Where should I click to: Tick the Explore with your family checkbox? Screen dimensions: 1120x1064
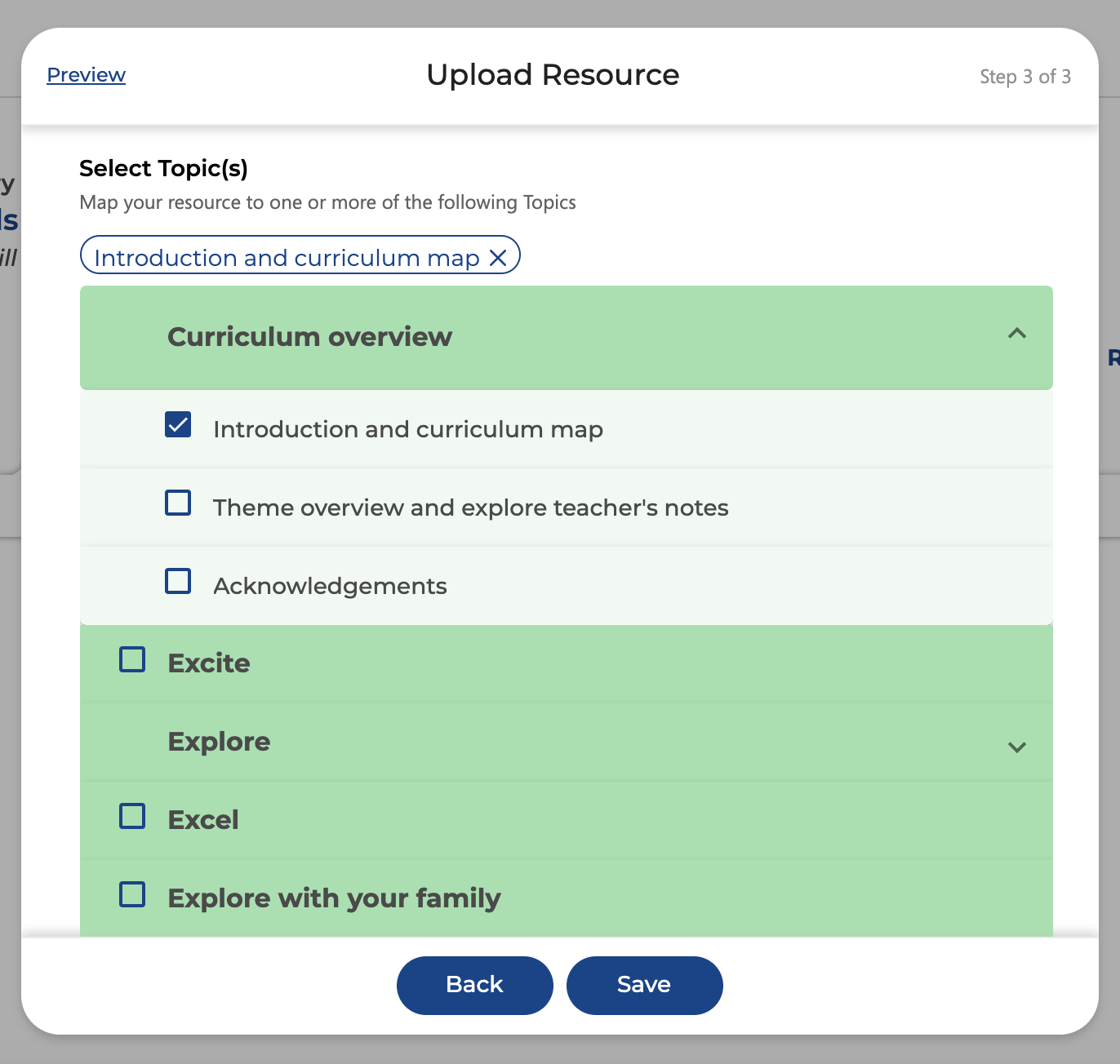click(x=132, y=895)
